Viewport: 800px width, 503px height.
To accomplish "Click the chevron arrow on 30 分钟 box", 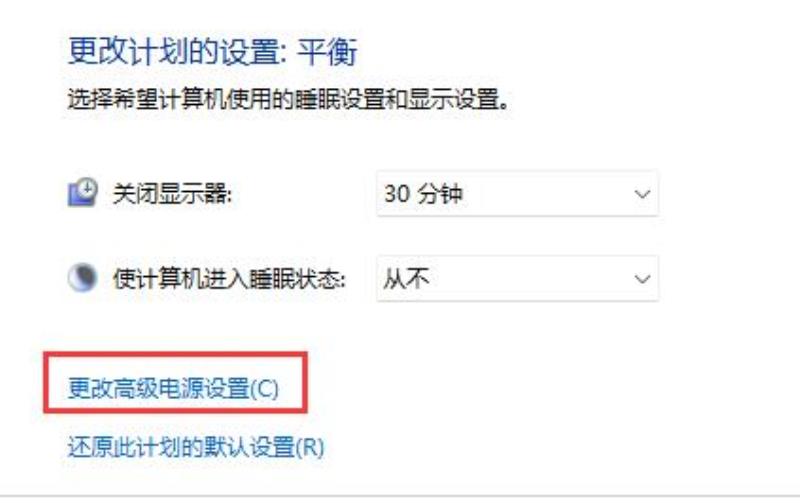I will point(642,194).
